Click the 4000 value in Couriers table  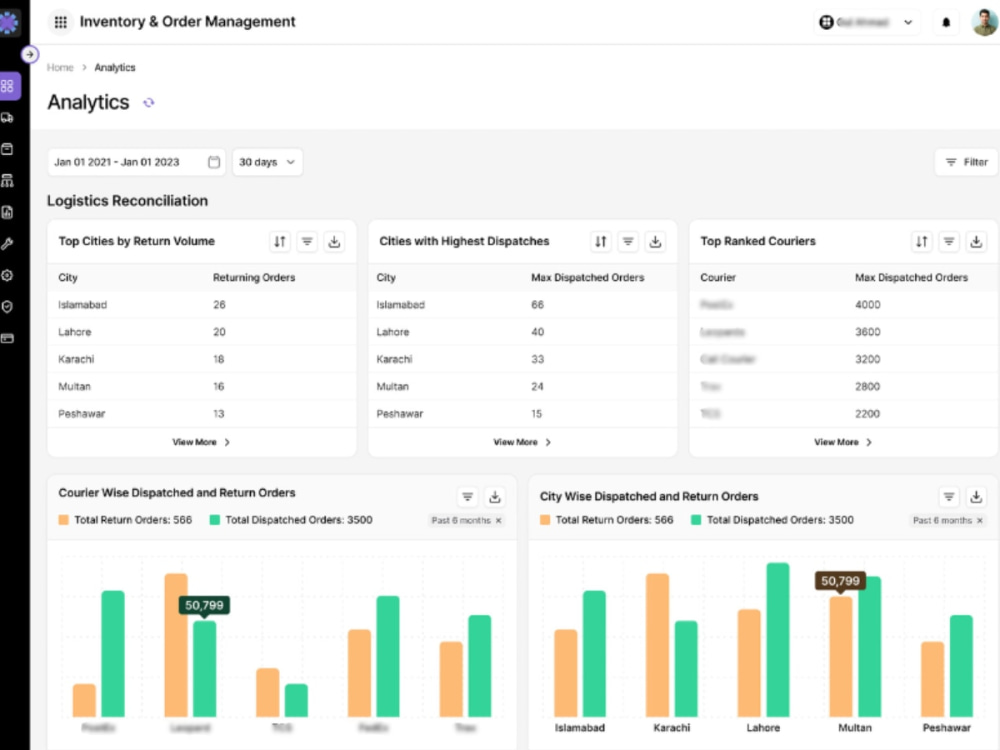tap(867, 305)
